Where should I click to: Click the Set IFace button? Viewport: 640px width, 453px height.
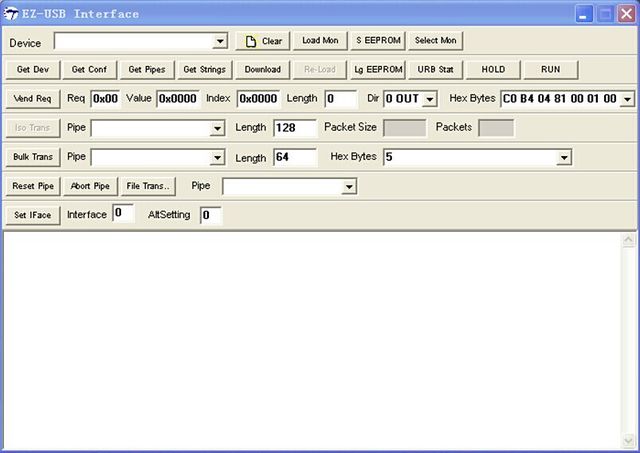pyautogui.click(x=33, y=215)
